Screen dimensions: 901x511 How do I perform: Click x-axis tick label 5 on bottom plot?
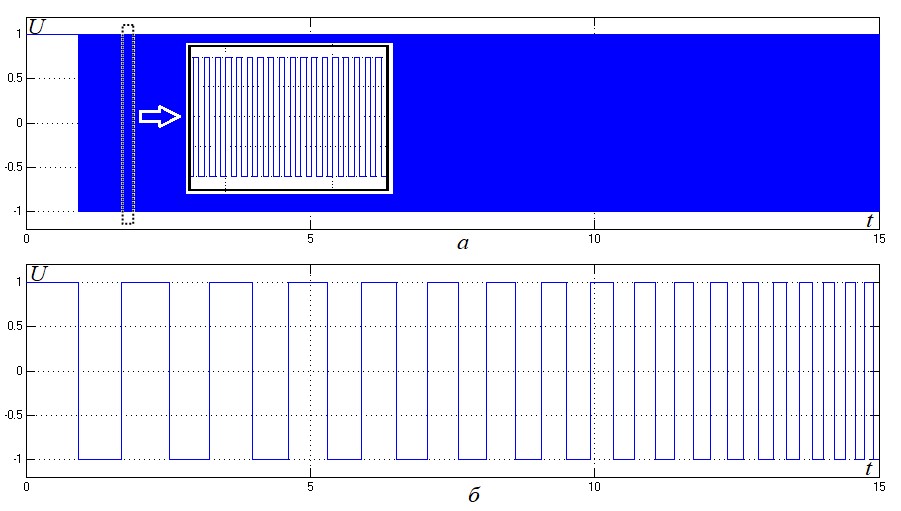[311, 487]
